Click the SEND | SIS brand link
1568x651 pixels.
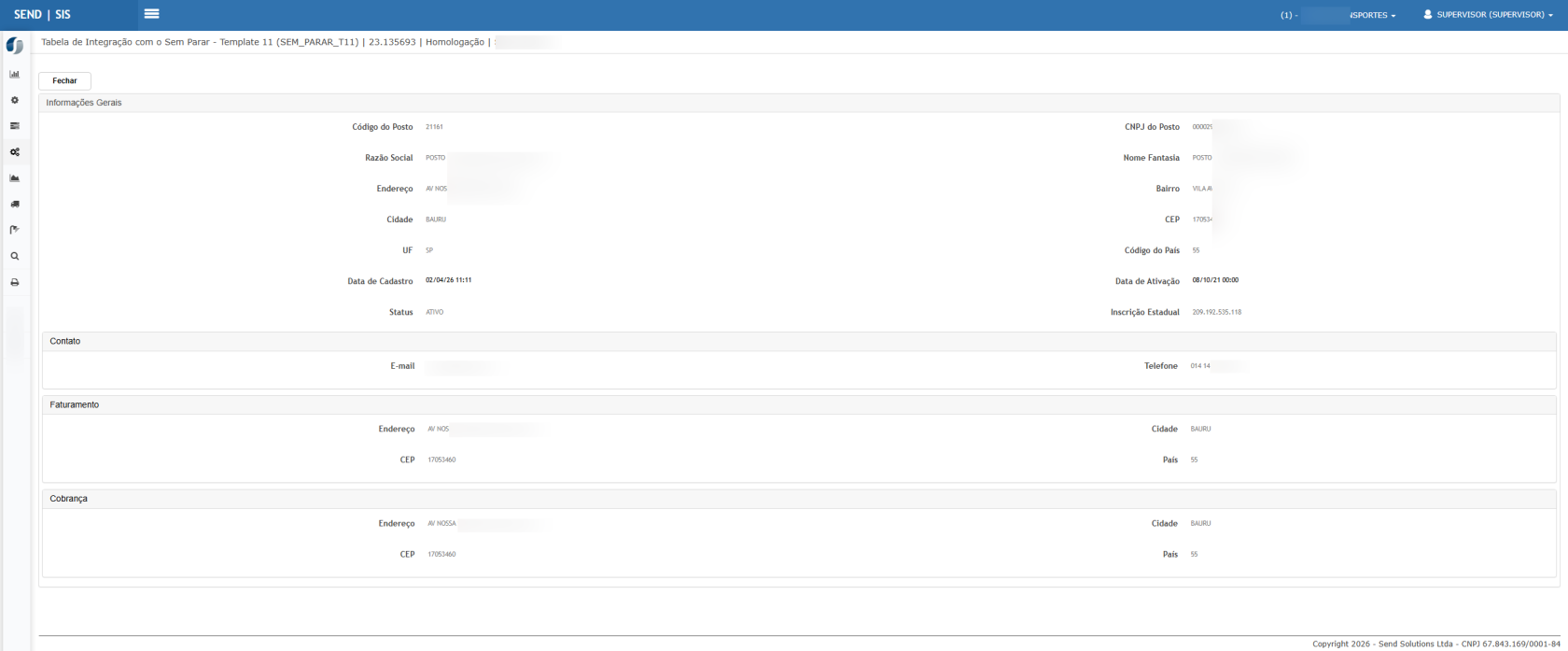pos(42,15)
